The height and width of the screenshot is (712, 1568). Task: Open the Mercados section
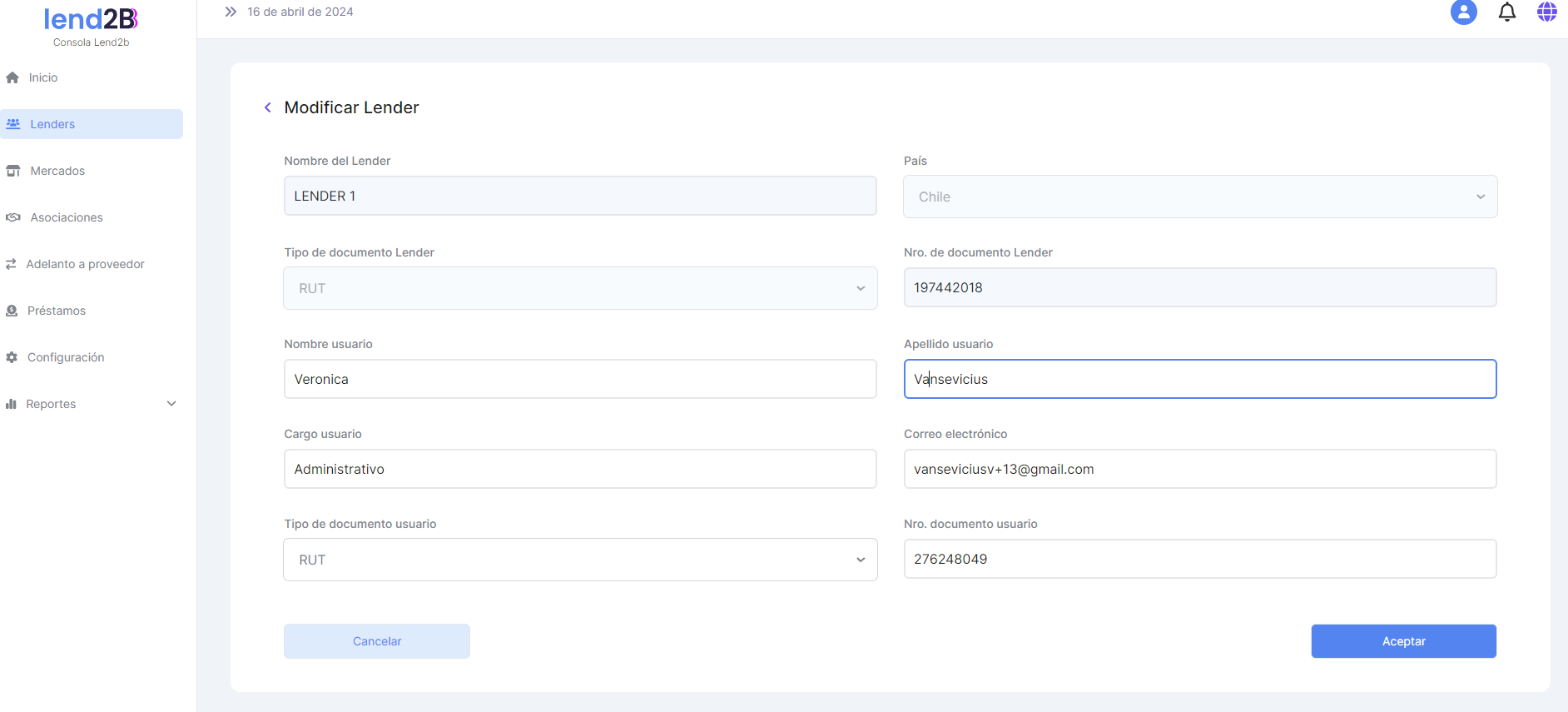57,171
